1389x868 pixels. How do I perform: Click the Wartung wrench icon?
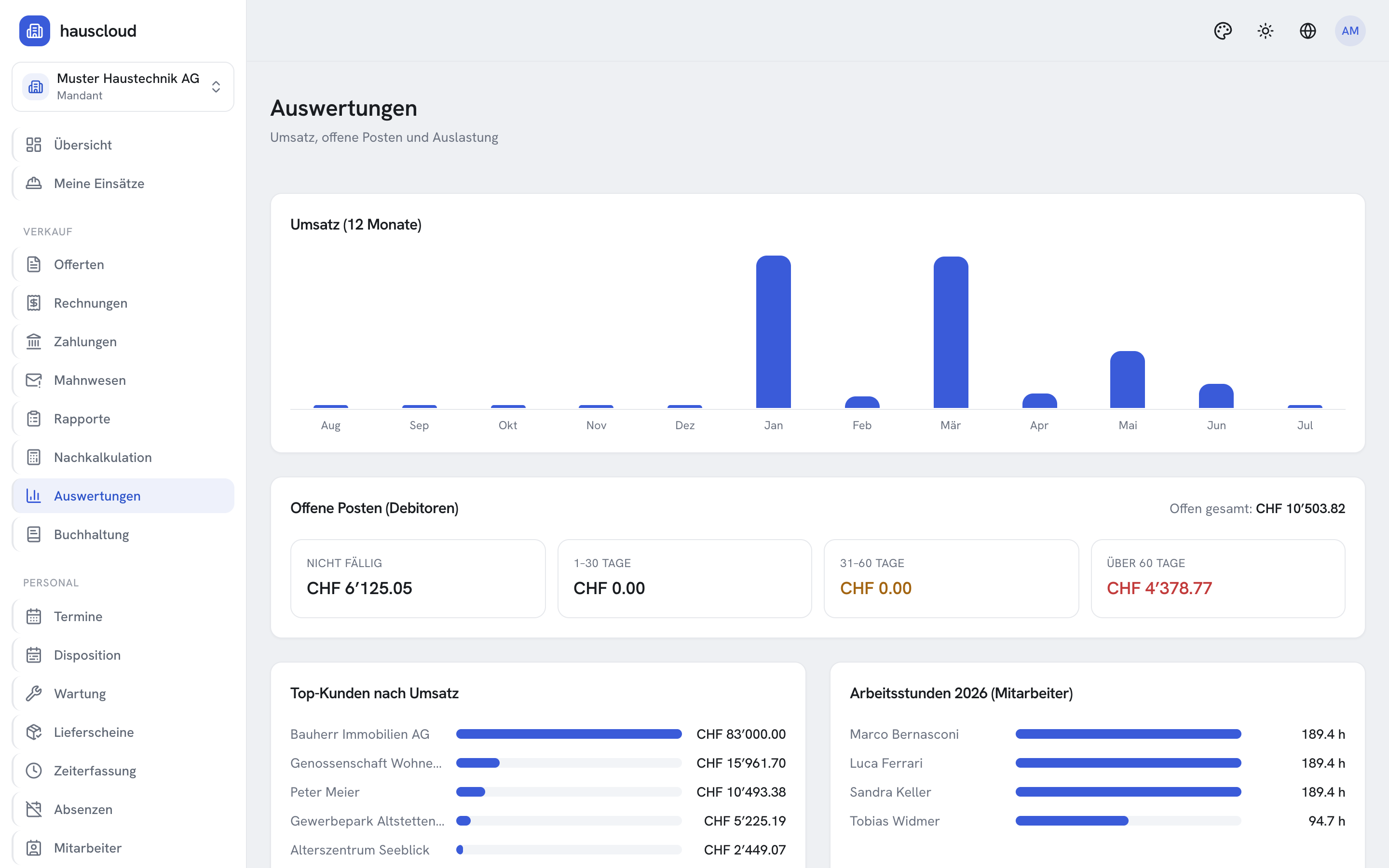pos(34,693)
